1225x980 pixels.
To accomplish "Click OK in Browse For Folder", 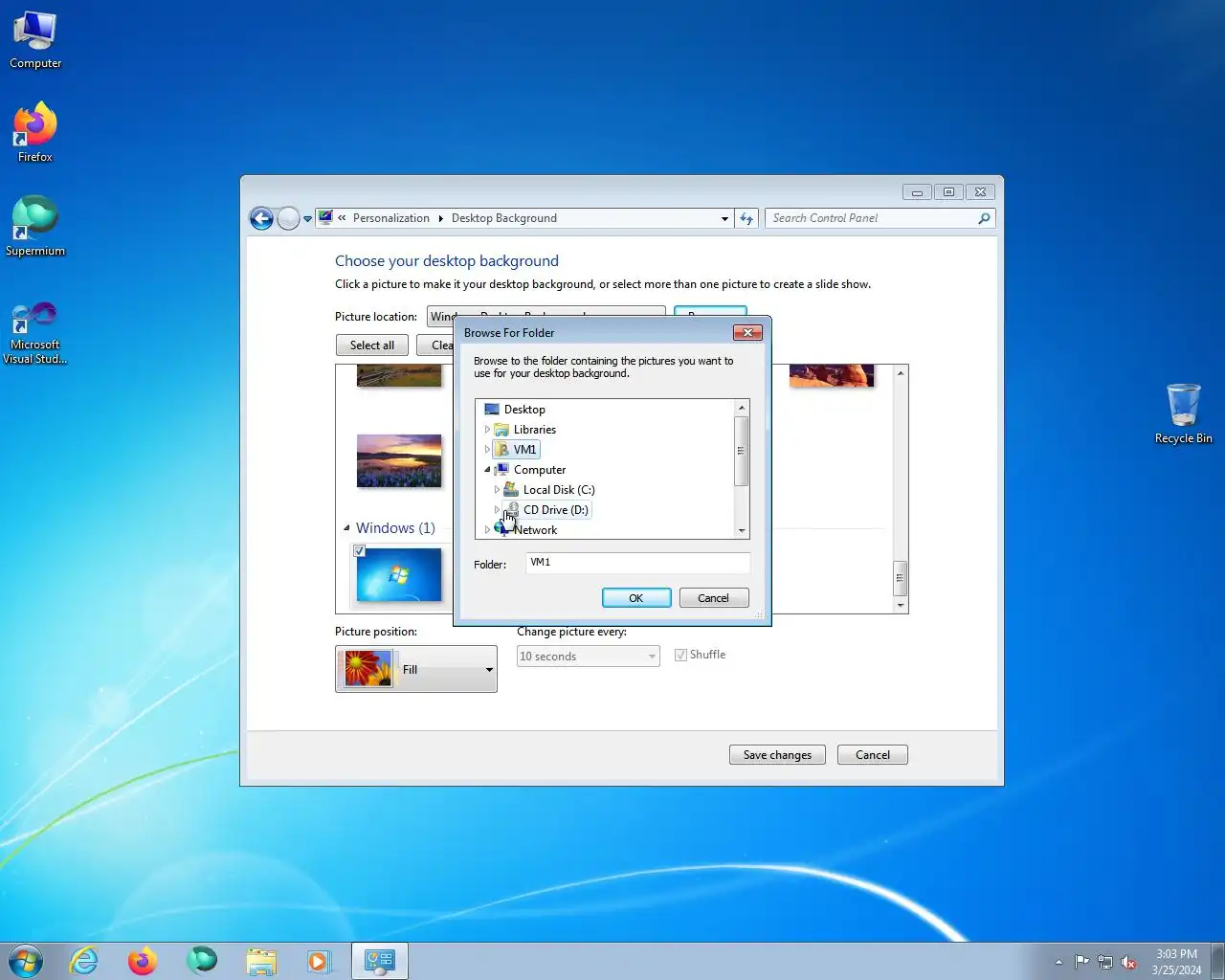I will [636, 598].
